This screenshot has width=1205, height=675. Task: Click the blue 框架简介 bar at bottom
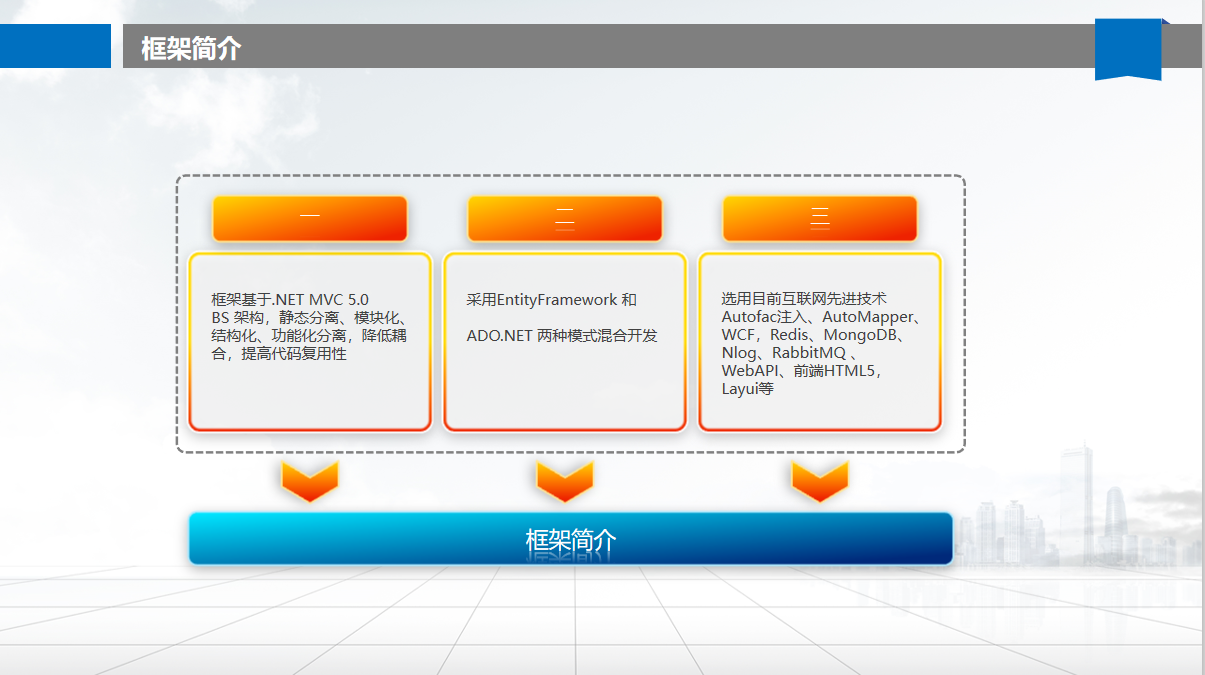pos(571,539)
